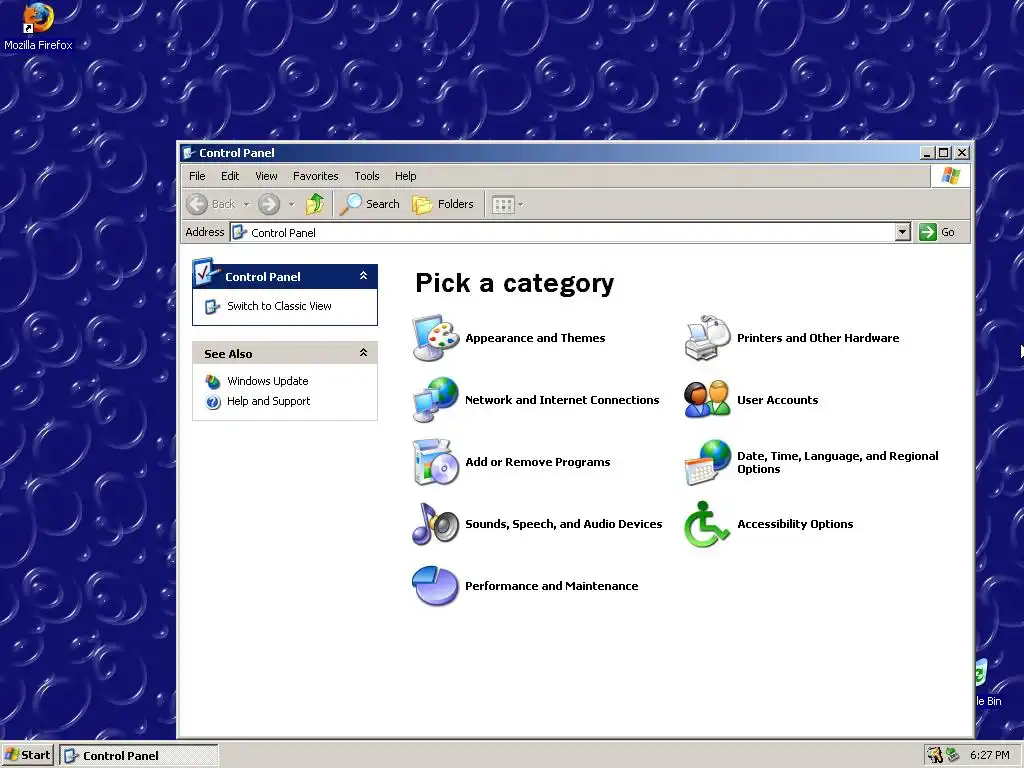Click the User Accounts text link
The width and height of the screenshot is (1024, 768).
coord(777,400)
